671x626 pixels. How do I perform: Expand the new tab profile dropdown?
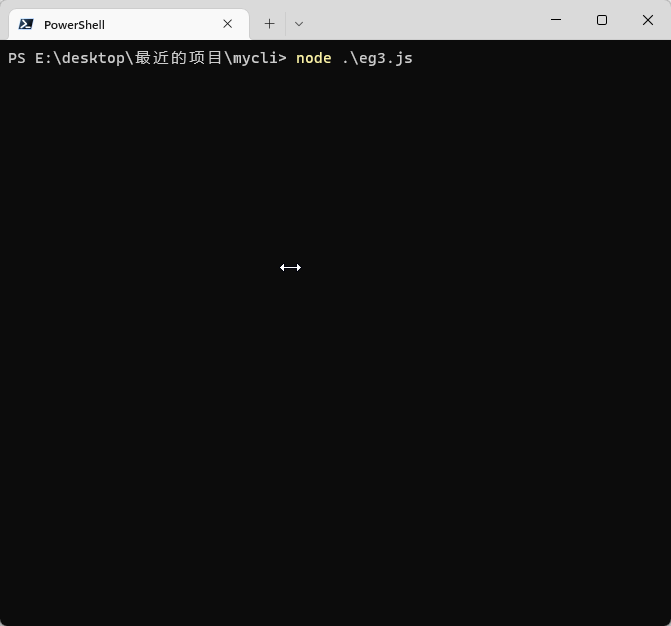point(299,24)
